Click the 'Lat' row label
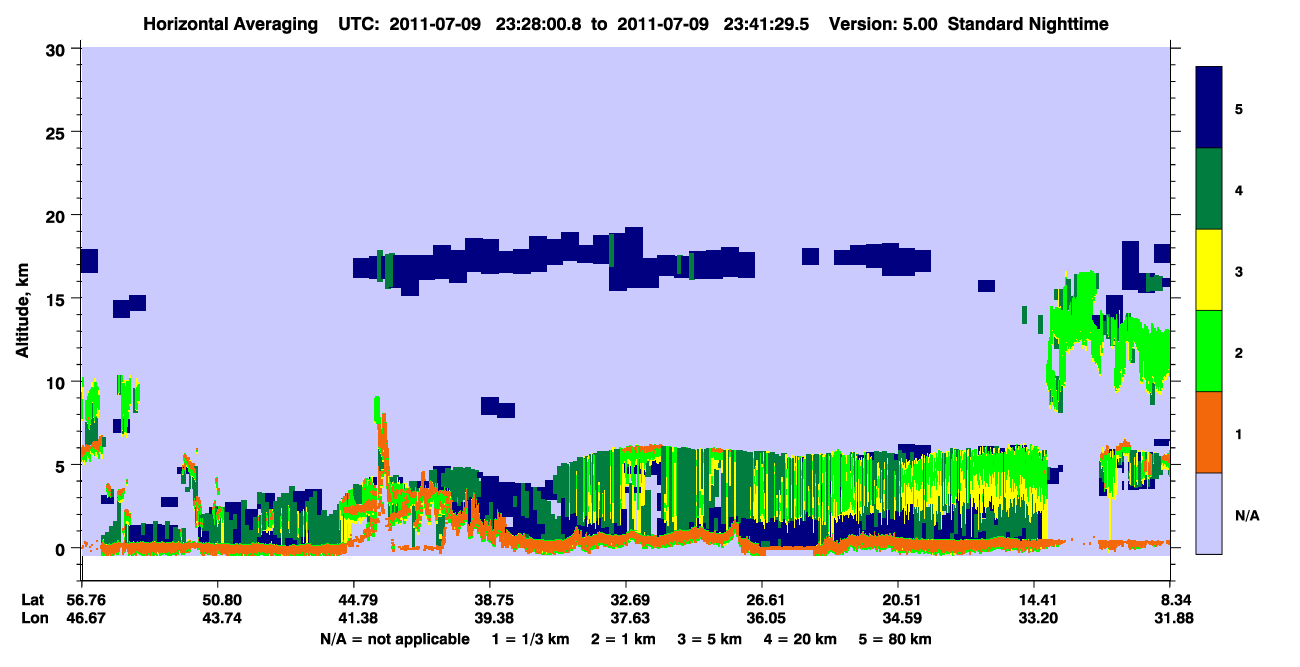1300x667 pixels. (33, 600)
